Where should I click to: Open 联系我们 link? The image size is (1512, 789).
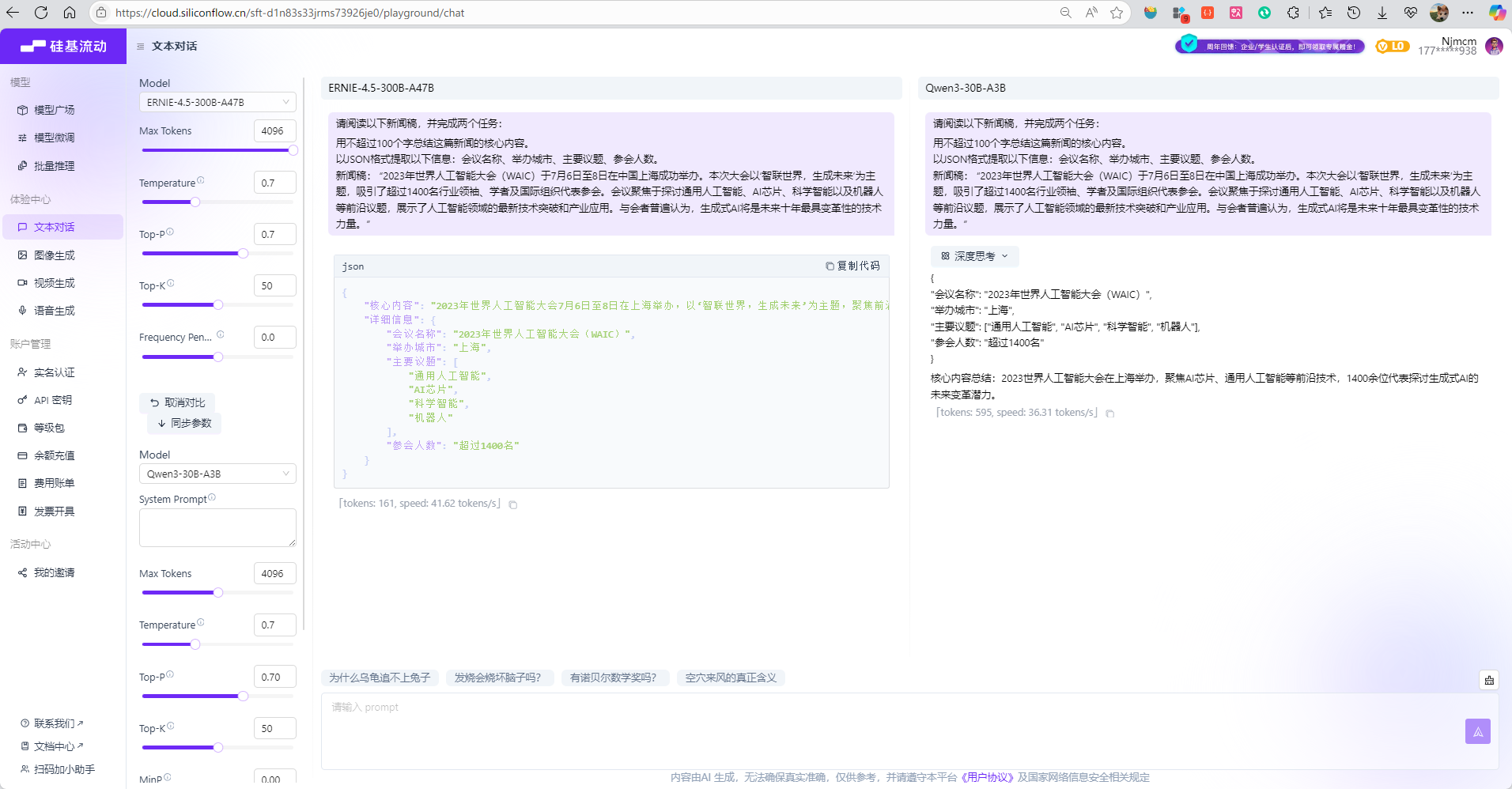(52, 723)
